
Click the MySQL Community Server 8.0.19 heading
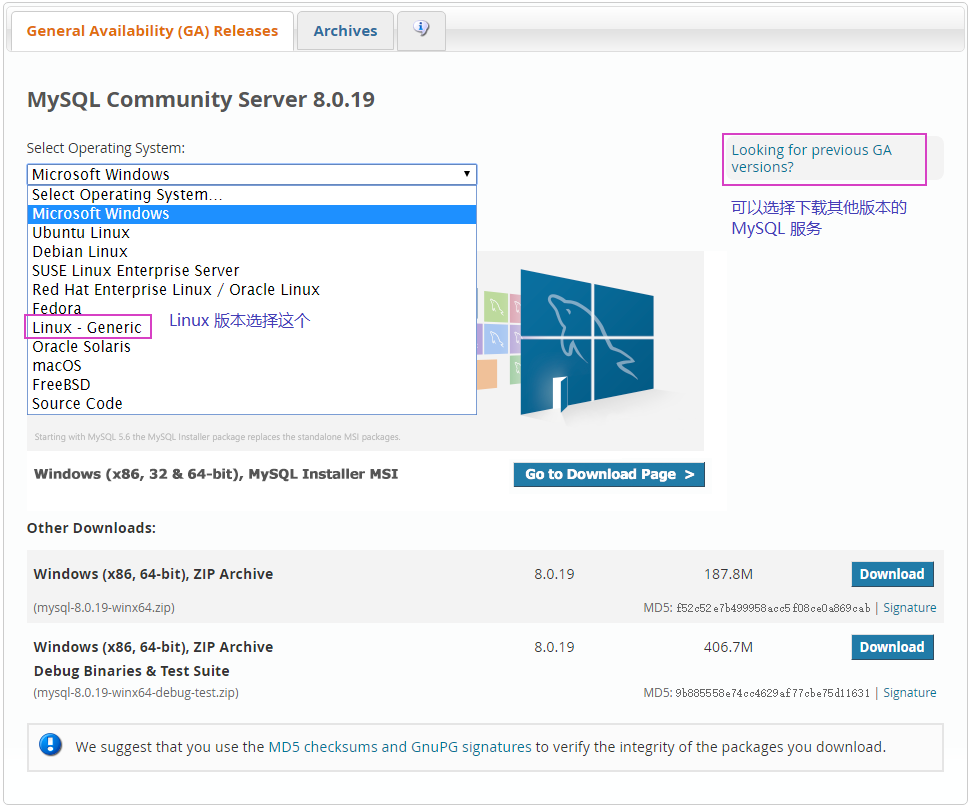click(201, 100)
